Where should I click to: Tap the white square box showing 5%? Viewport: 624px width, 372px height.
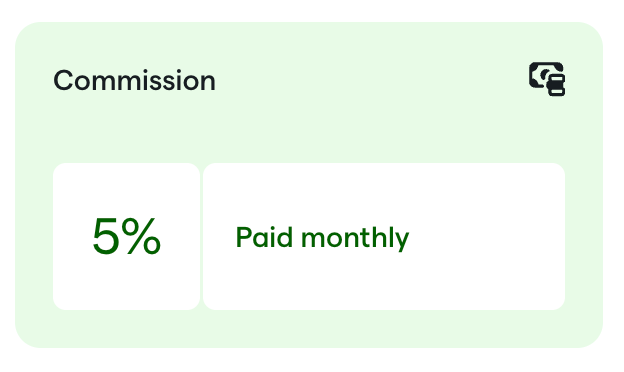click(127, 236)
